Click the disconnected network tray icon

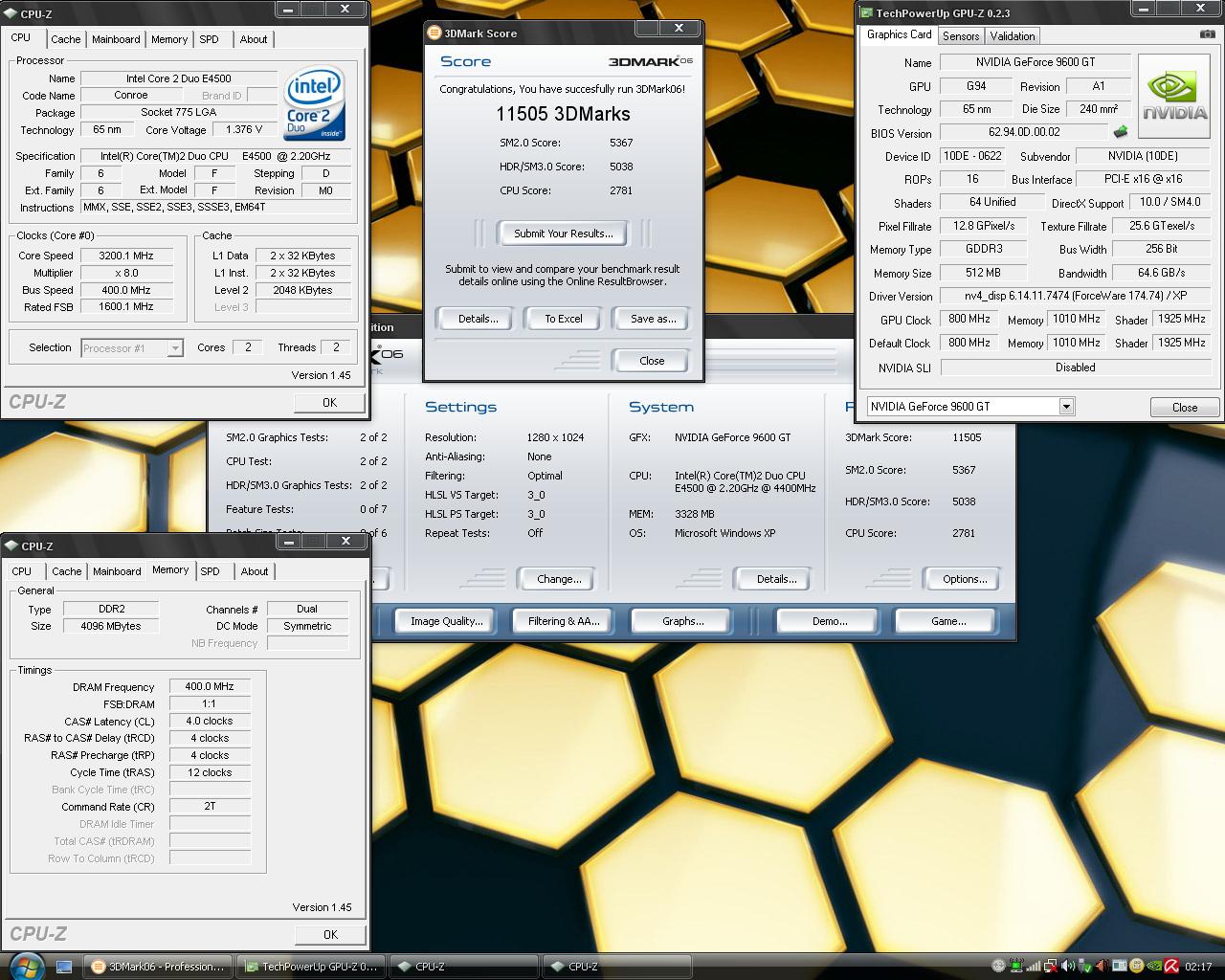1051,967
